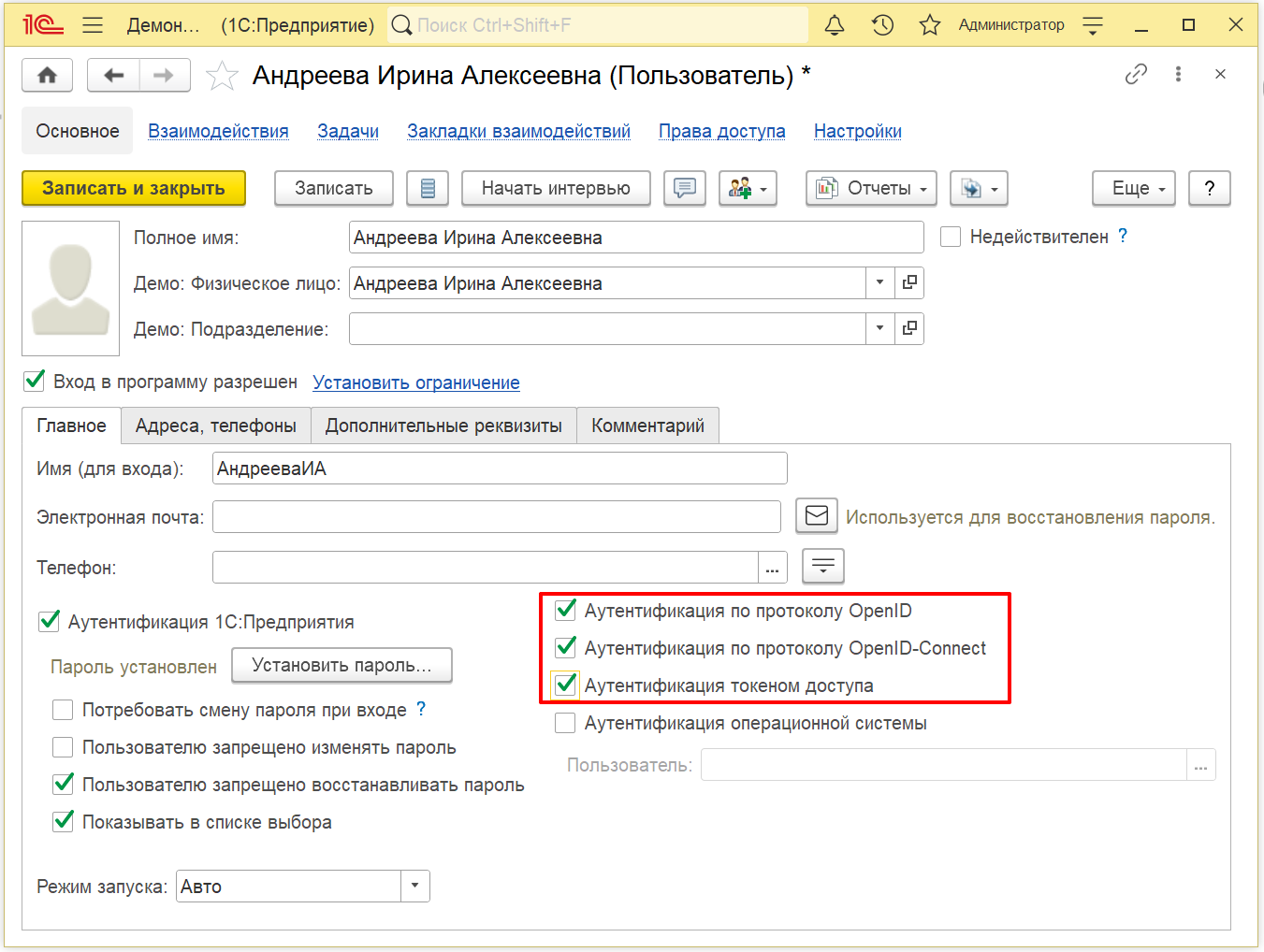Screen dimensions: 1264x952
Task: Click the Записать button
Action: 334,188
